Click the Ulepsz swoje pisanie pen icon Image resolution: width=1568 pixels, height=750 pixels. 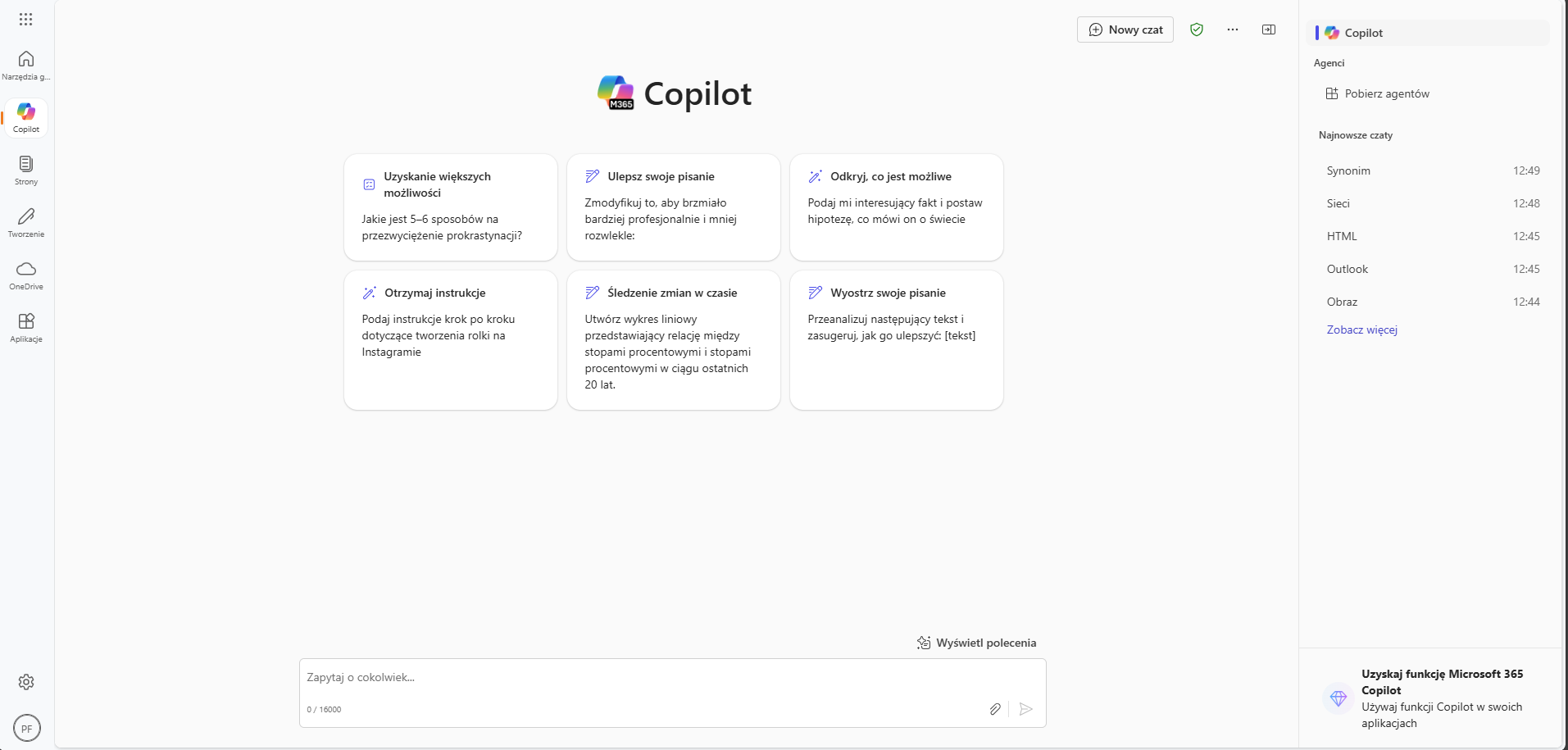(x=592, y=176)
